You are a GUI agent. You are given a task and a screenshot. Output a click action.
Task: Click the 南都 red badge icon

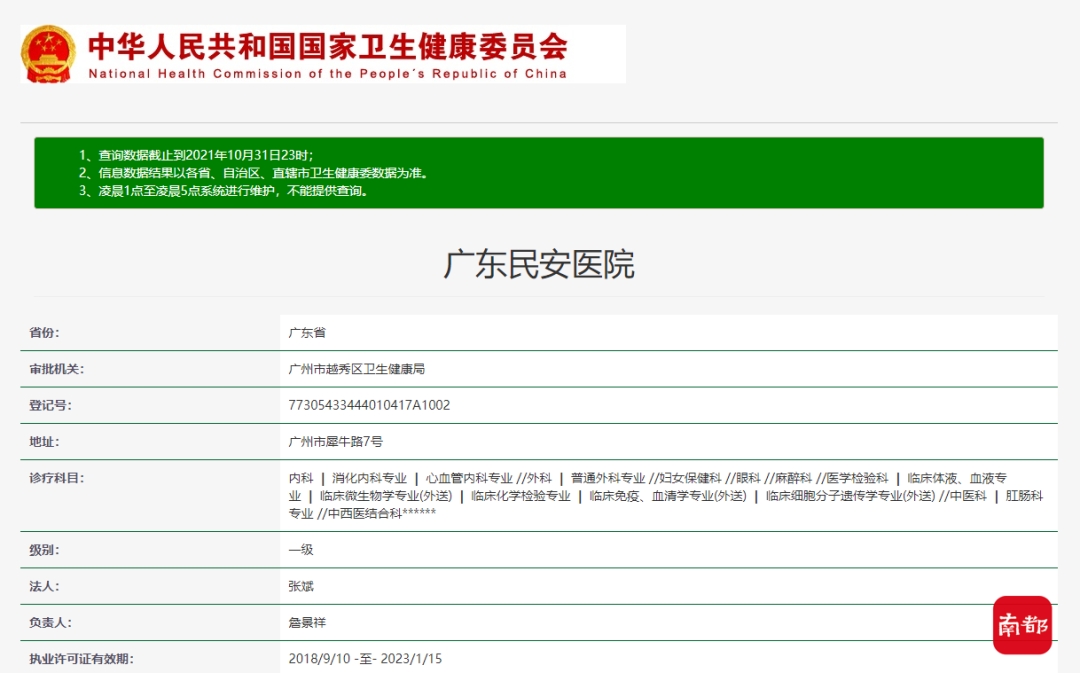click(x=1022, y=625)
